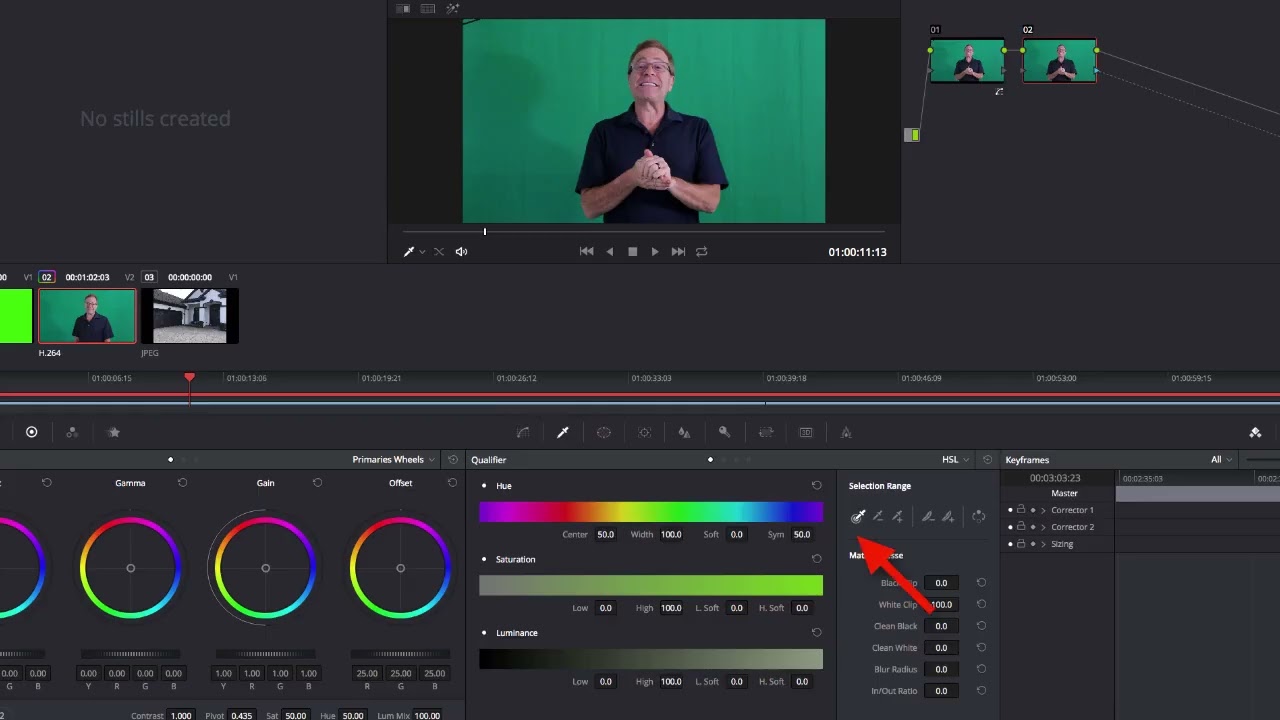
Task: Expand the Corrector 1 keyframe track
Action: (1043, 510)
